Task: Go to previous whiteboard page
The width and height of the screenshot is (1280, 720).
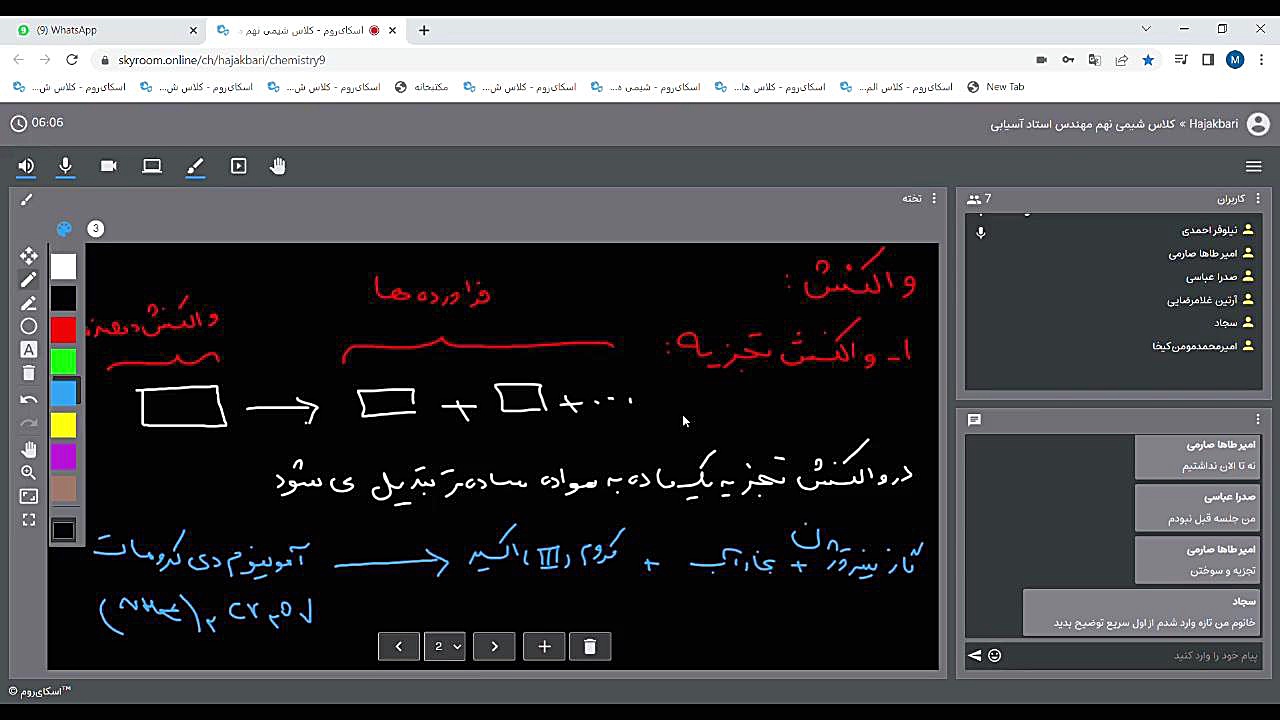Action: pyautogui.click(x=399, y=647)
